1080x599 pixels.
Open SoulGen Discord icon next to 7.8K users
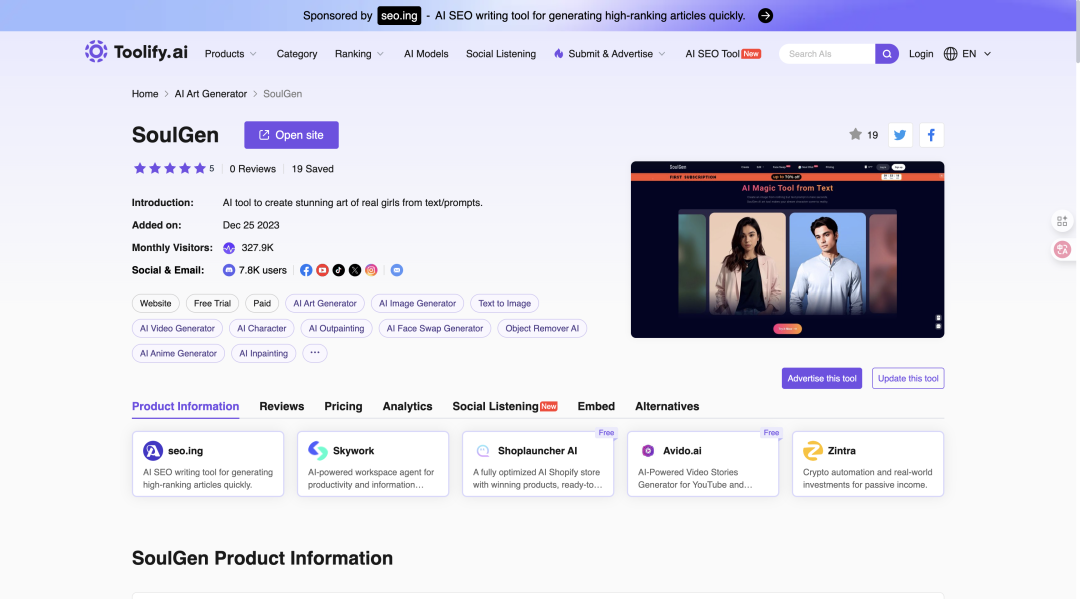(229, 270)
